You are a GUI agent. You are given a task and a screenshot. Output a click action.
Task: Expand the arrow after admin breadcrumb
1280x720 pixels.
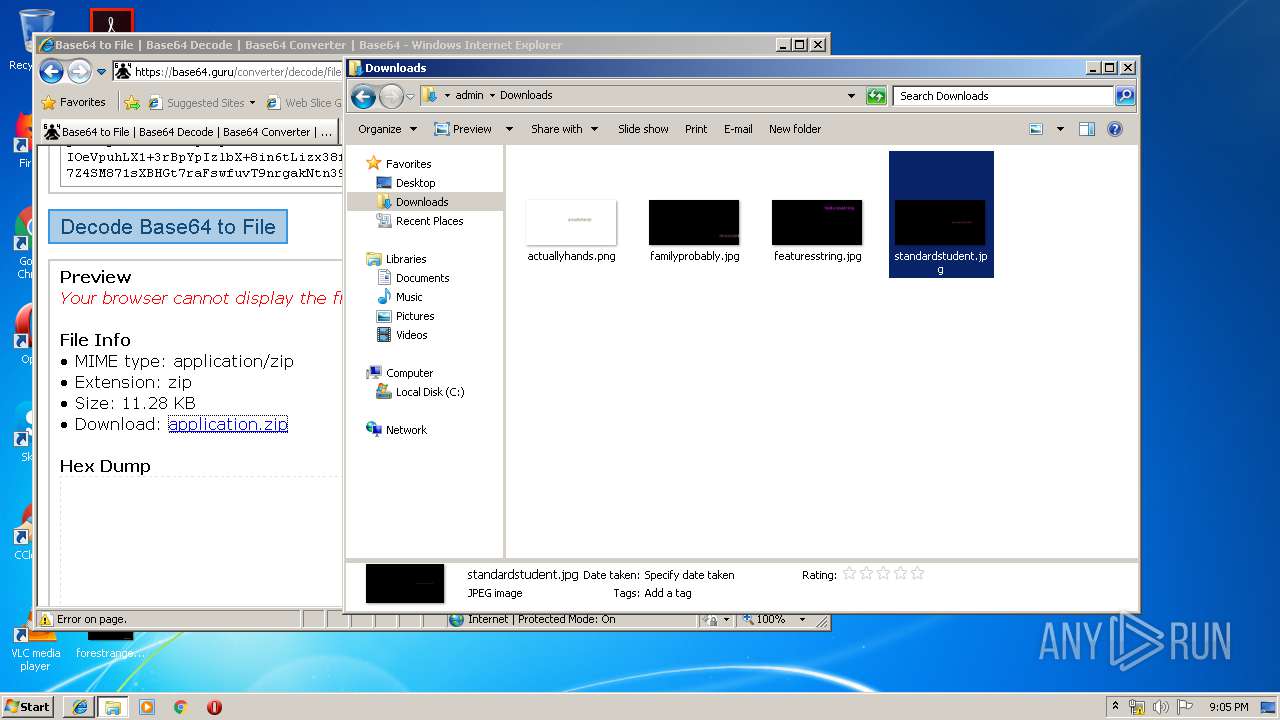click(x=492, y=95)
